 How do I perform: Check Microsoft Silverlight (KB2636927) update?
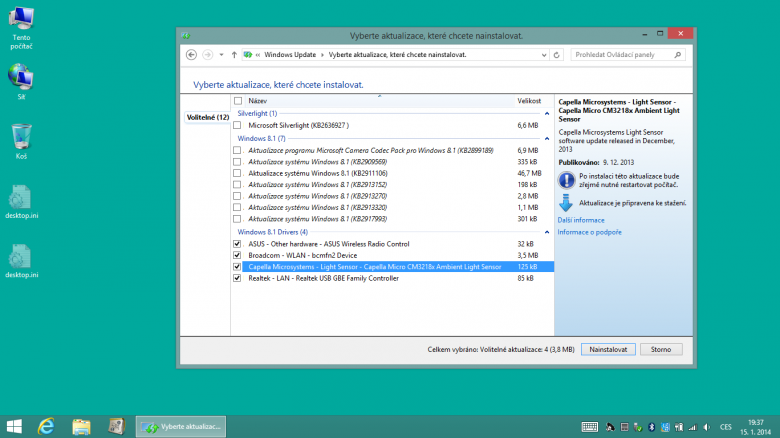click(x=237, y=125)
